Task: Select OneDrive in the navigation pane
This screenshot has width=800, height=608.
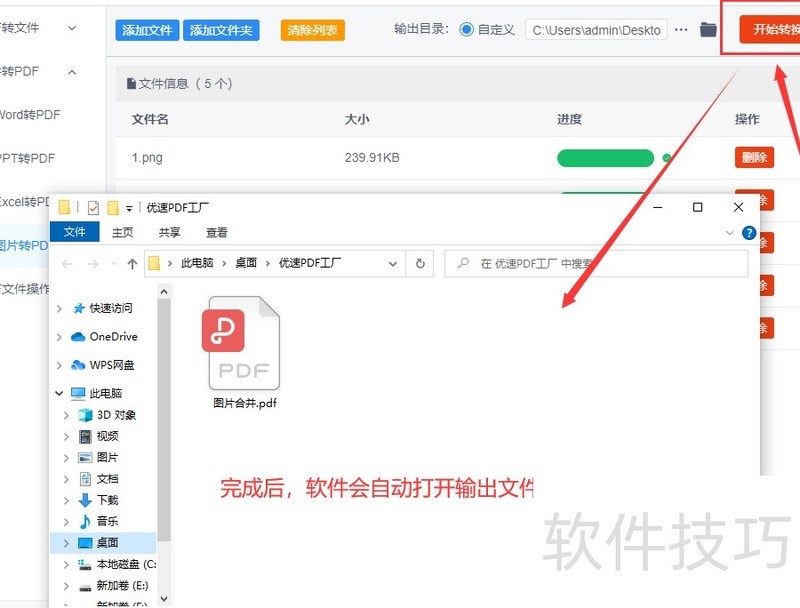Action: [x=113, y=337]
